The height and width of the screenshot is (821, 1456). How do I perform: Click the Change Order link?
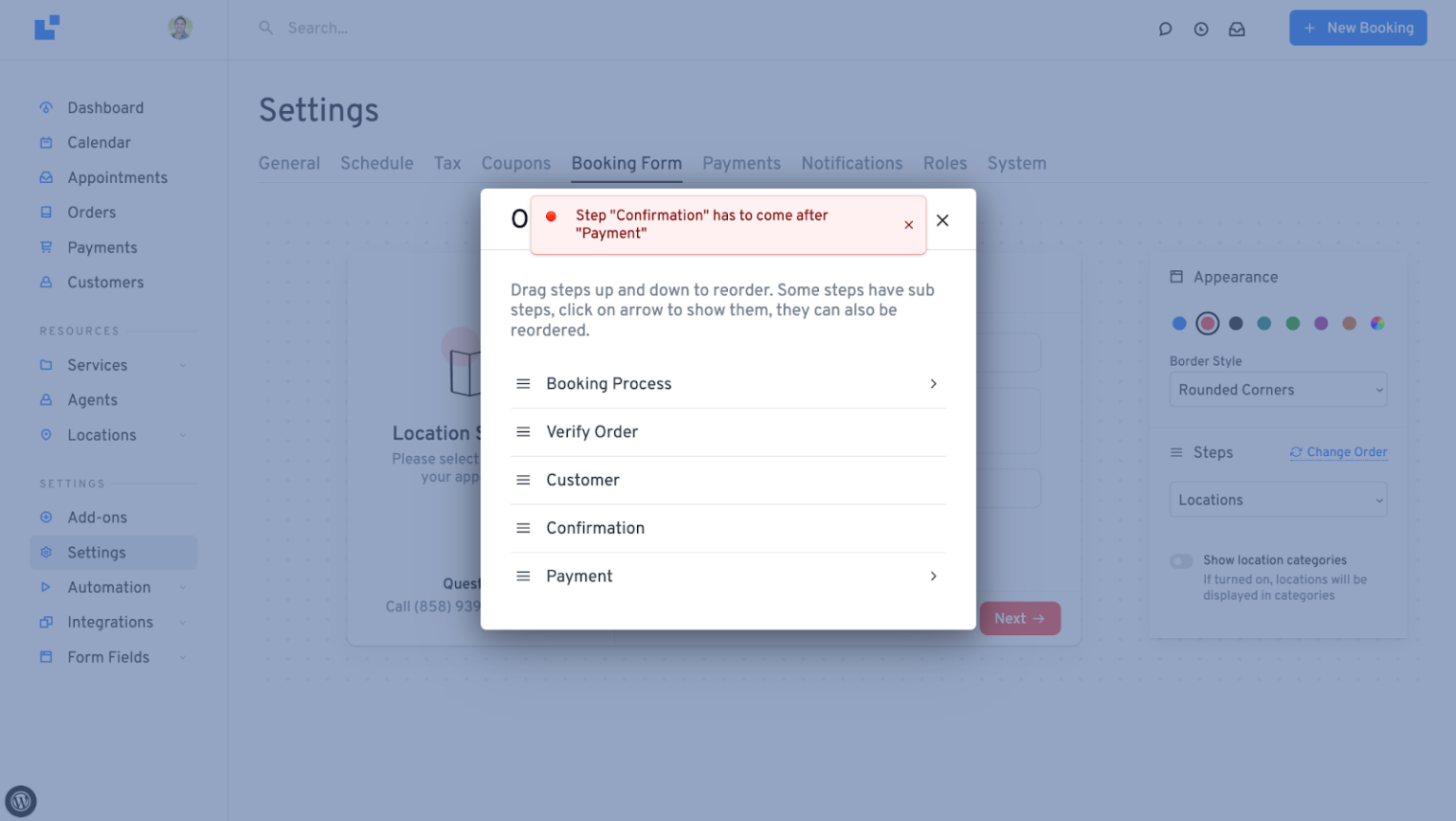(1338, 452)
